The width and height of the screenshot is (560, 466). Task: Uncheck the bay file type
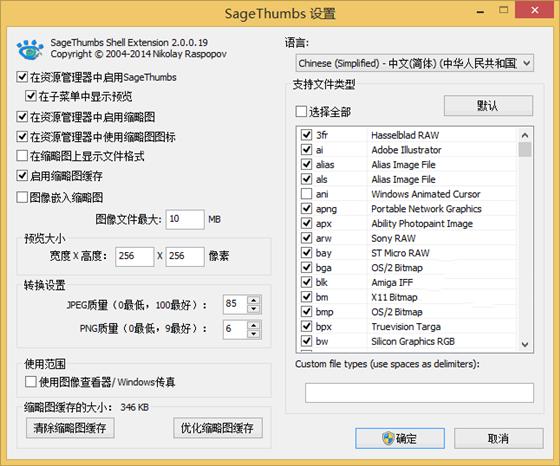(306, 252)
